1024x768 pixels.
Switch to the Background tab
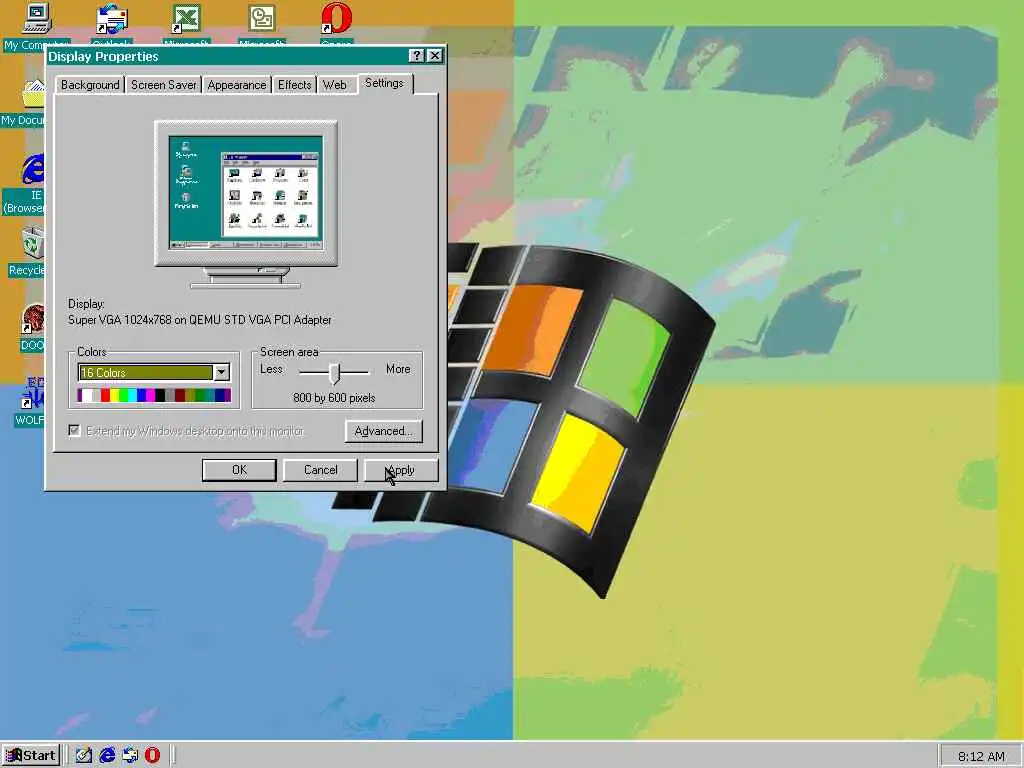click(x=90, y=85)
